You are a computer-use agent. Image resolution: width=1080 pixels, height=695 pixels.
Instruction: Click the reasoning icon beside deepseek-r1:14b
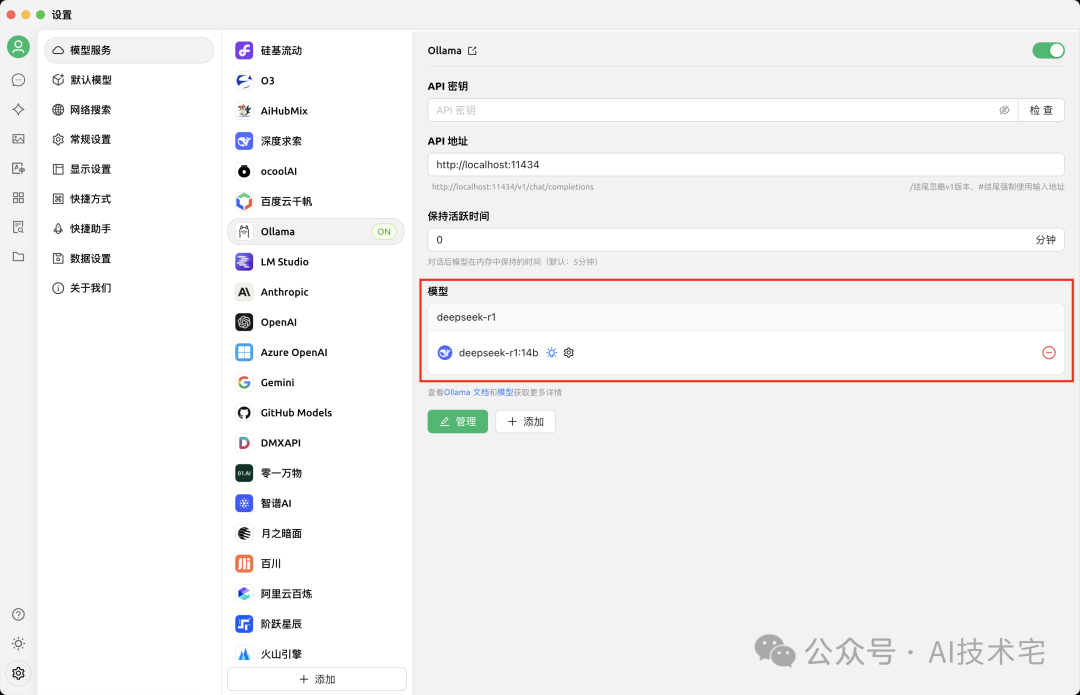[552, 353]
